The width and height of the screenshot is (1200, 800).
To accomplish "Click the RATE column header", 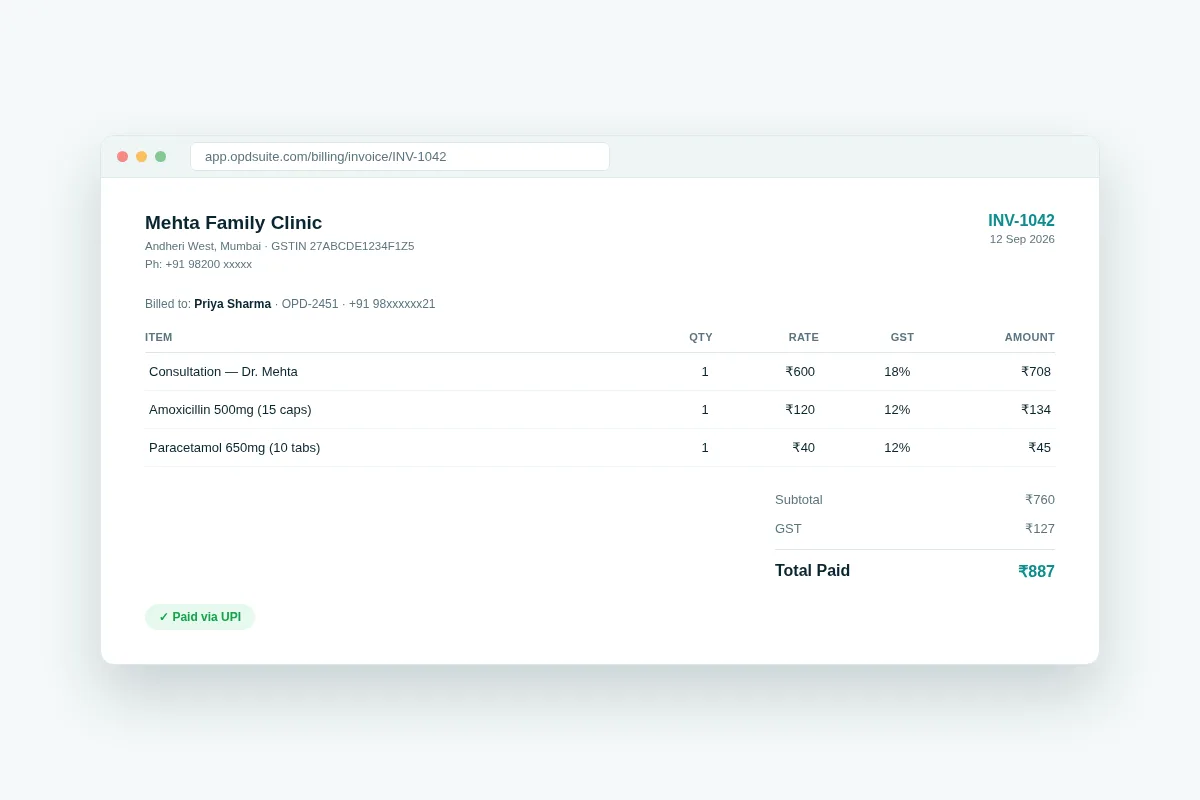I will pos(804,337).
